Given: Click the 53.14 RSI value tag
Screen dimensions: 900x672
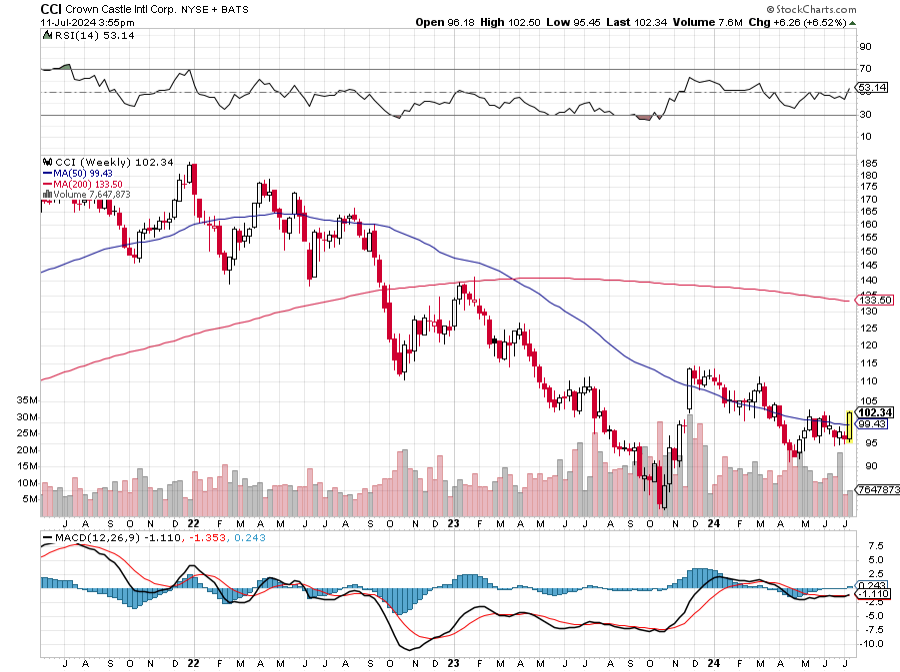Looking at the screenshot, I should coord(874,88).
